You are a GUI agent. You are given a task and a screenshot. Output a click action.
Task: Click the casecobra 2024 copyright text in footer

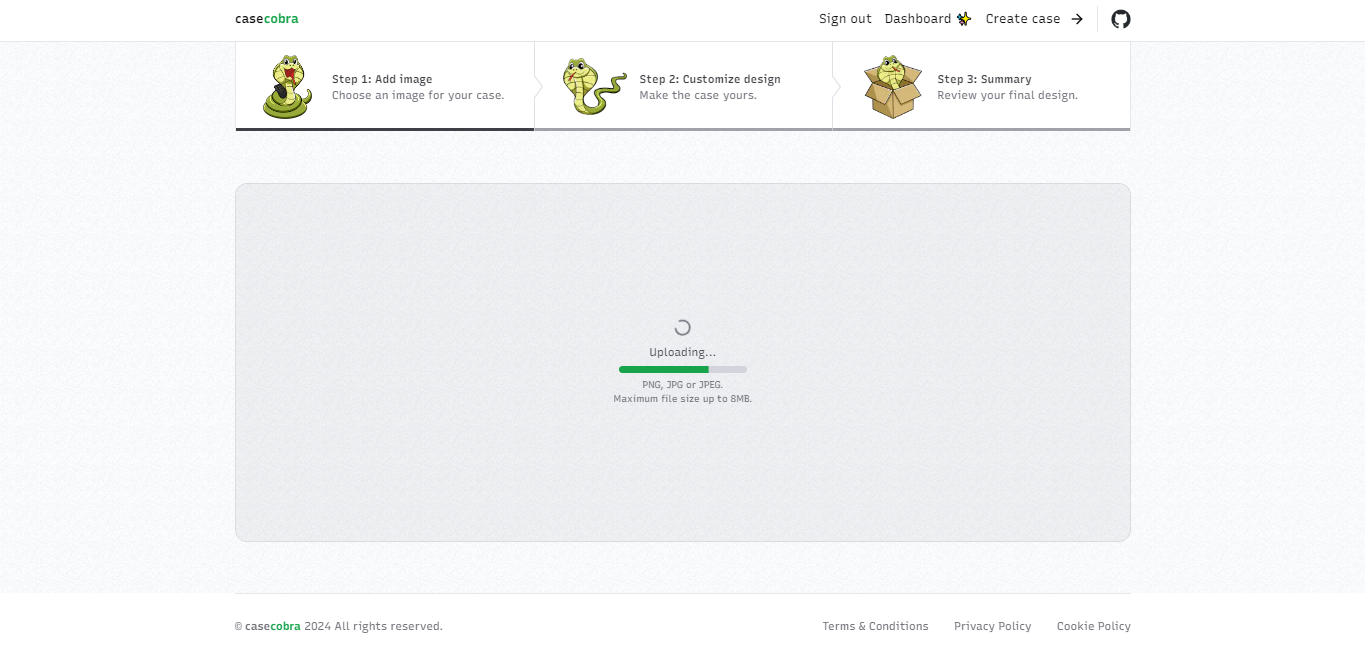pos(338,626)
